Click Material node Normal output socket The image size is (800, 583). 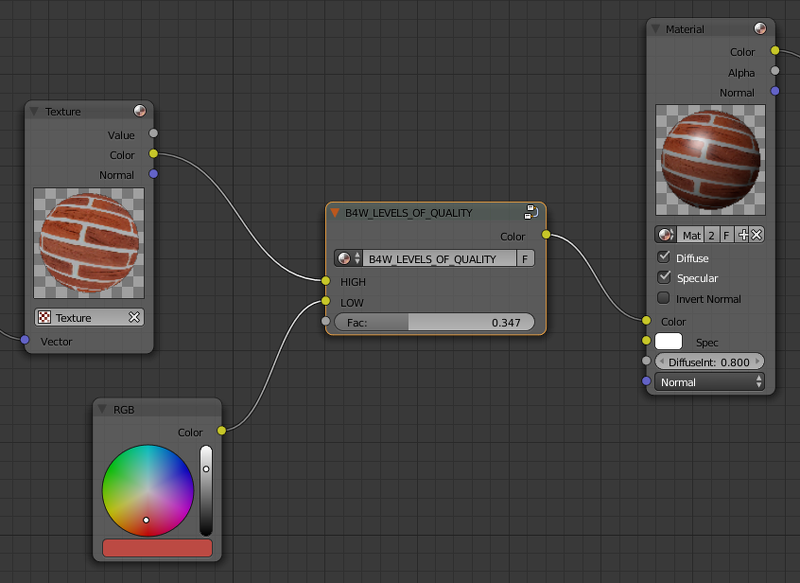point(775,91)
